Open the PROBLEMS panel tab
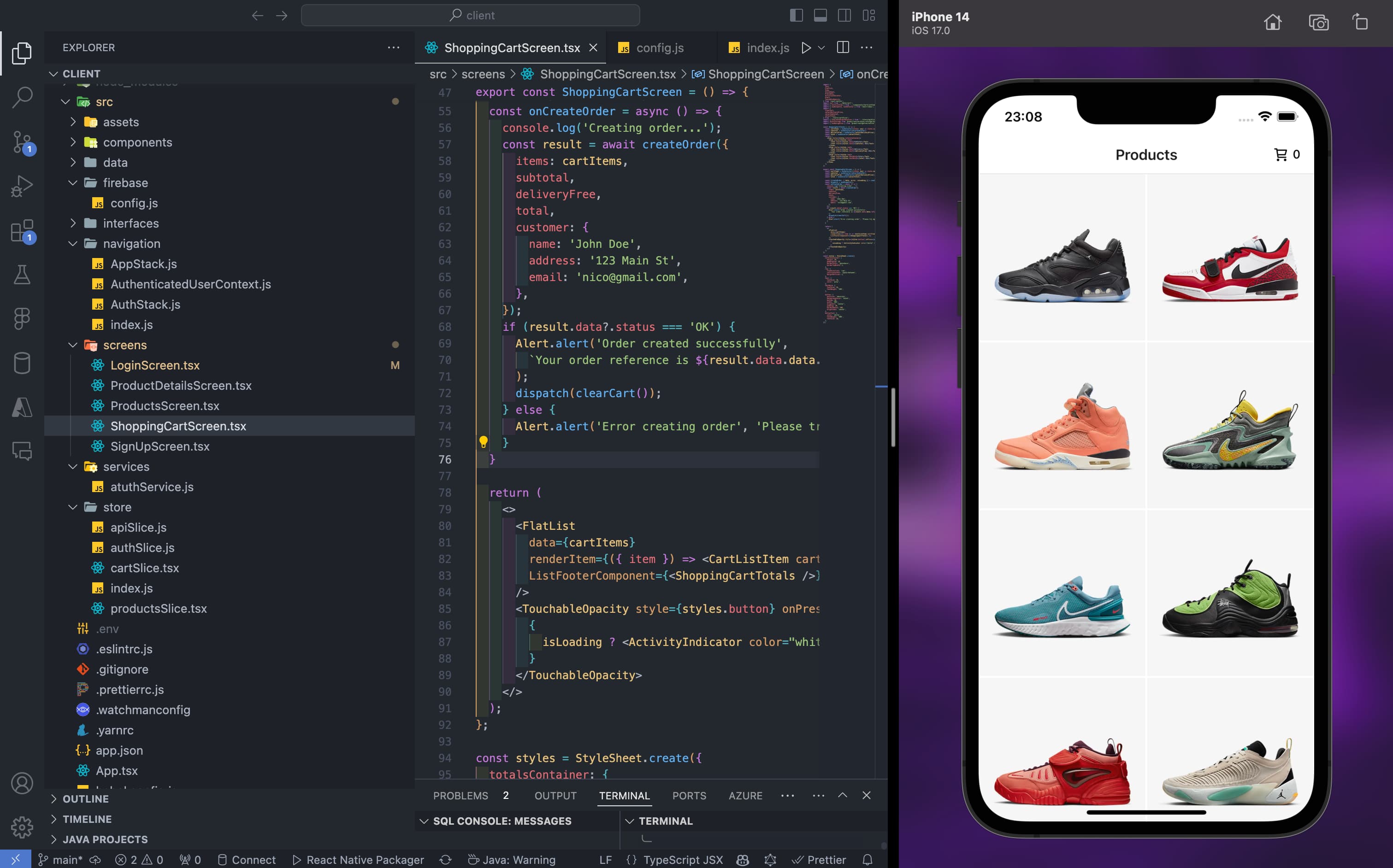Image resolution: width=1393 pixels, height=868 pixels. [460, 796]
